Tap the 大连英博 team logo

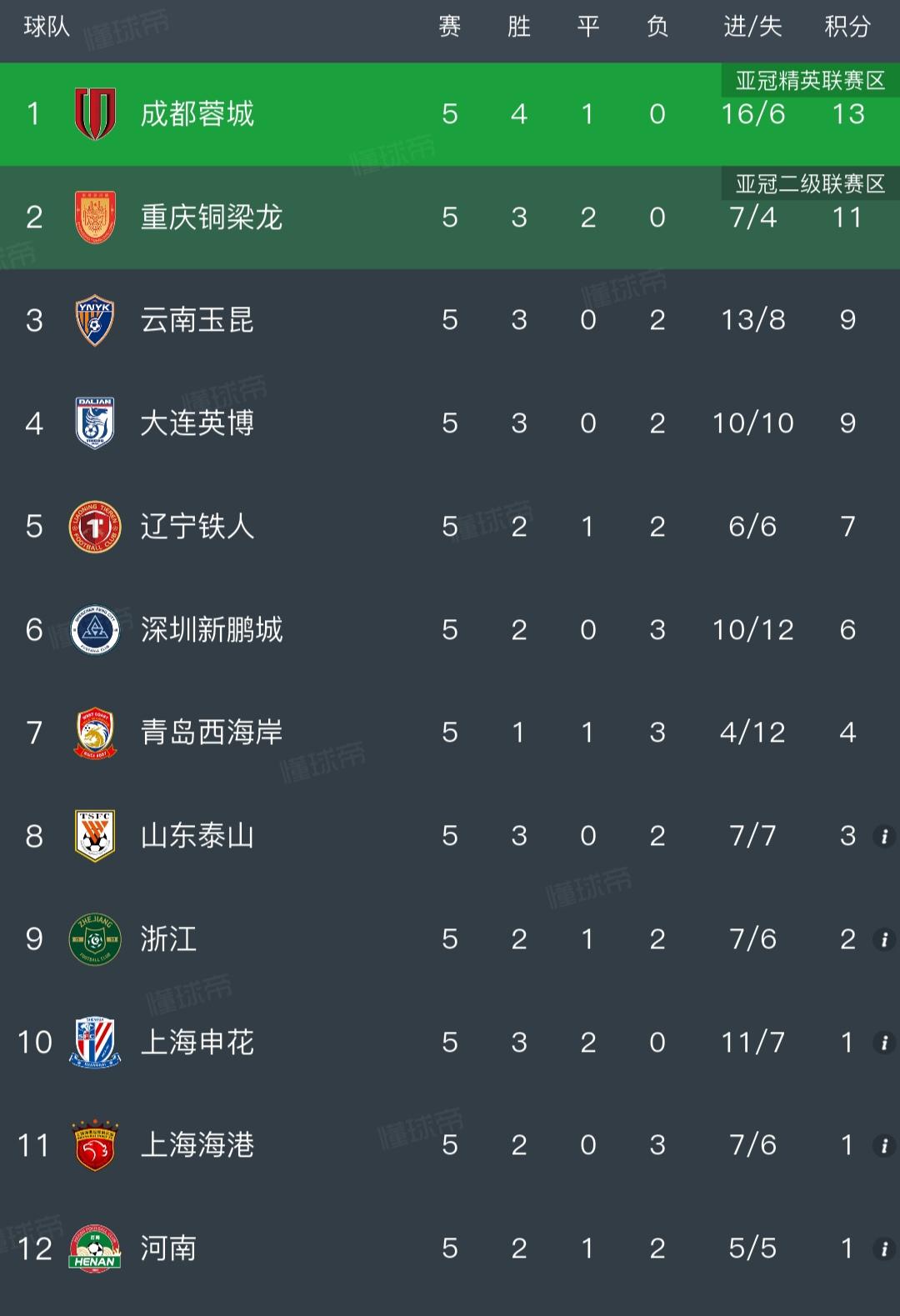(95, 423)
